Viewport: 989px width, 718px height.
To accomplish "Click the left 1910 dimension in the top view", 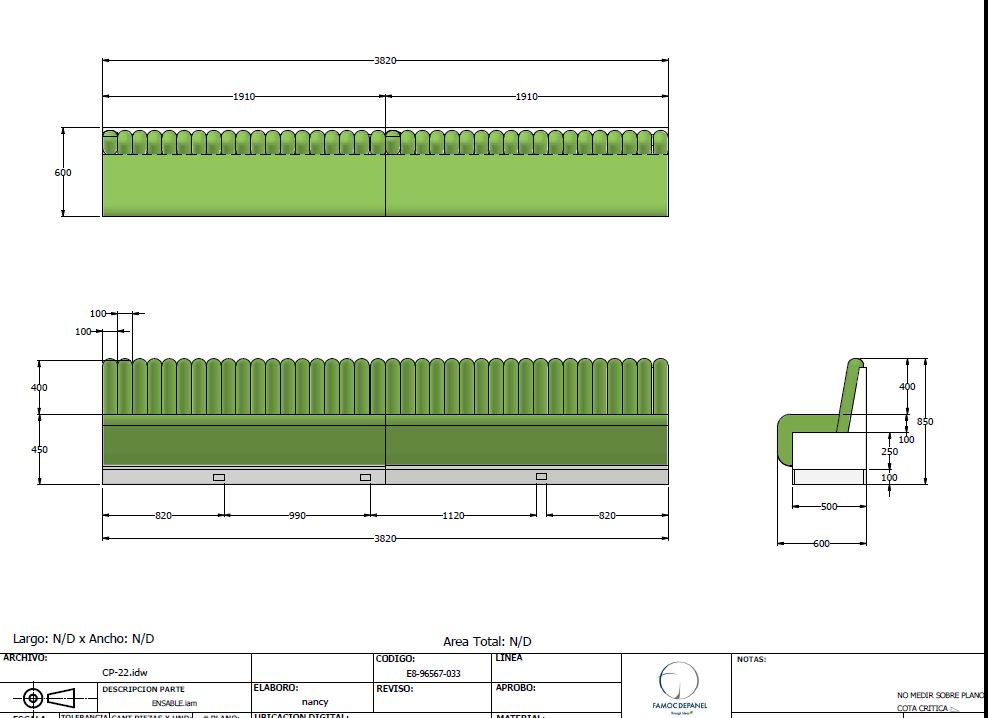I will tap(244, 97).
